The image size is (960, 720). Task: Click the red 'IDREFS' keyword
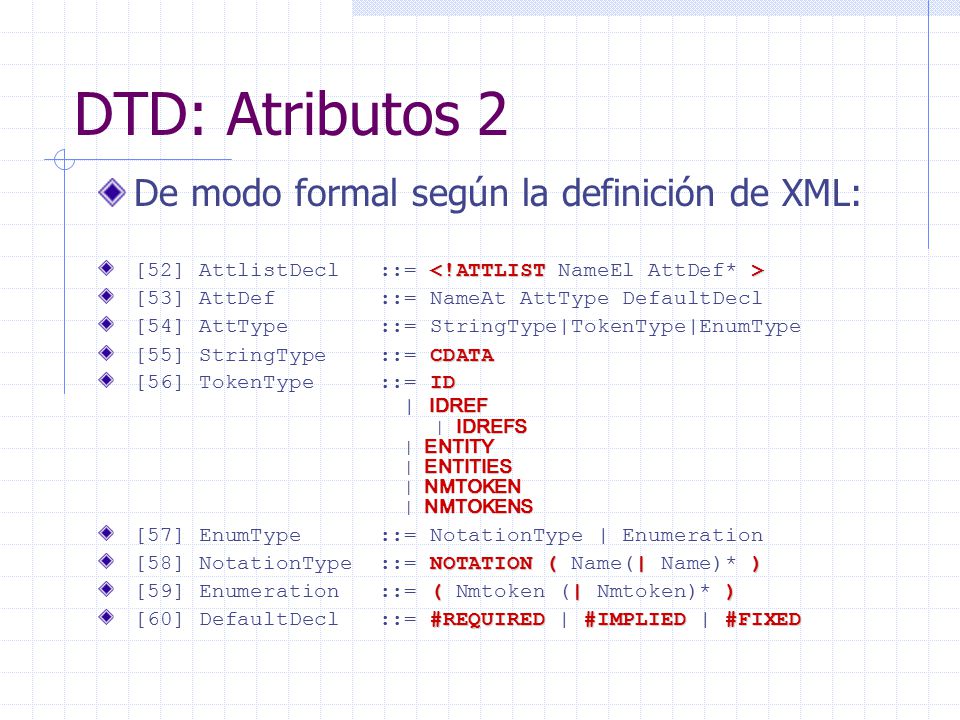pos(492,426)
